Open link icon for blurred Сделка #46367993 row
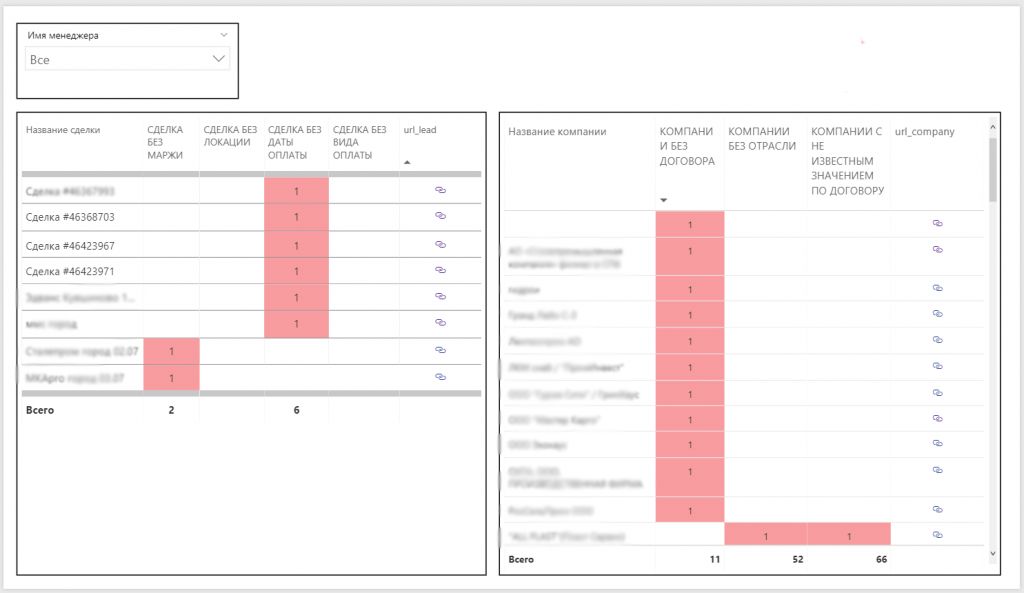This screenshot has width=1024, height=593. (440, 190)
